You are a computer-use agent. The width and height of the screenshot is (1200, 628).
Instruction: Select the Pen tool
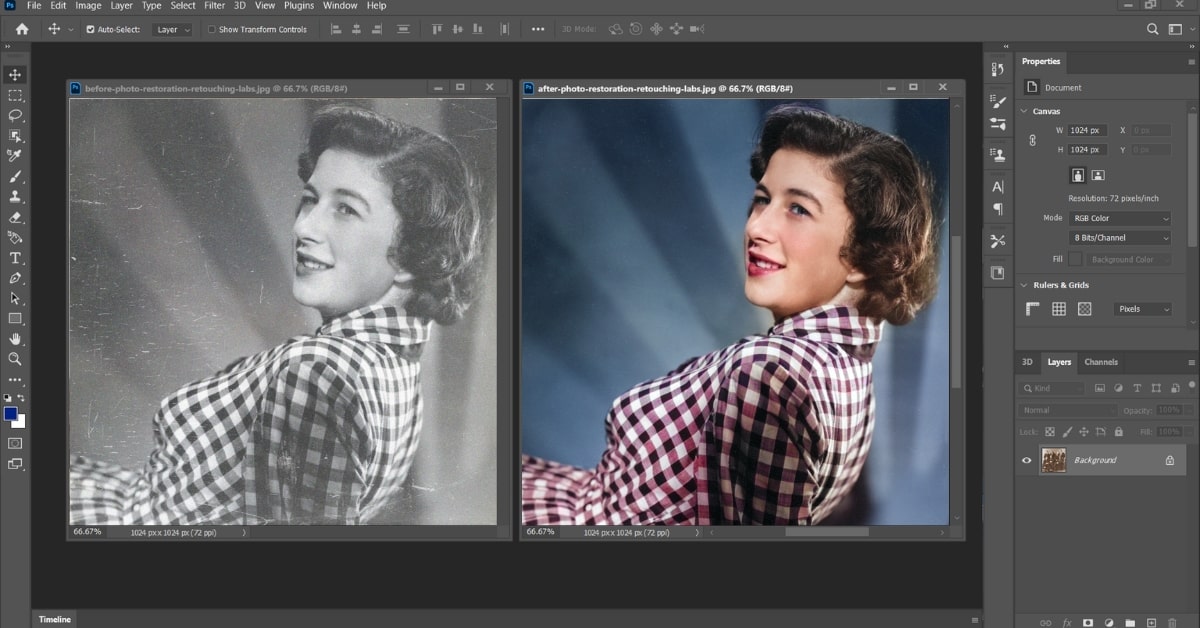tap(15, 278)
